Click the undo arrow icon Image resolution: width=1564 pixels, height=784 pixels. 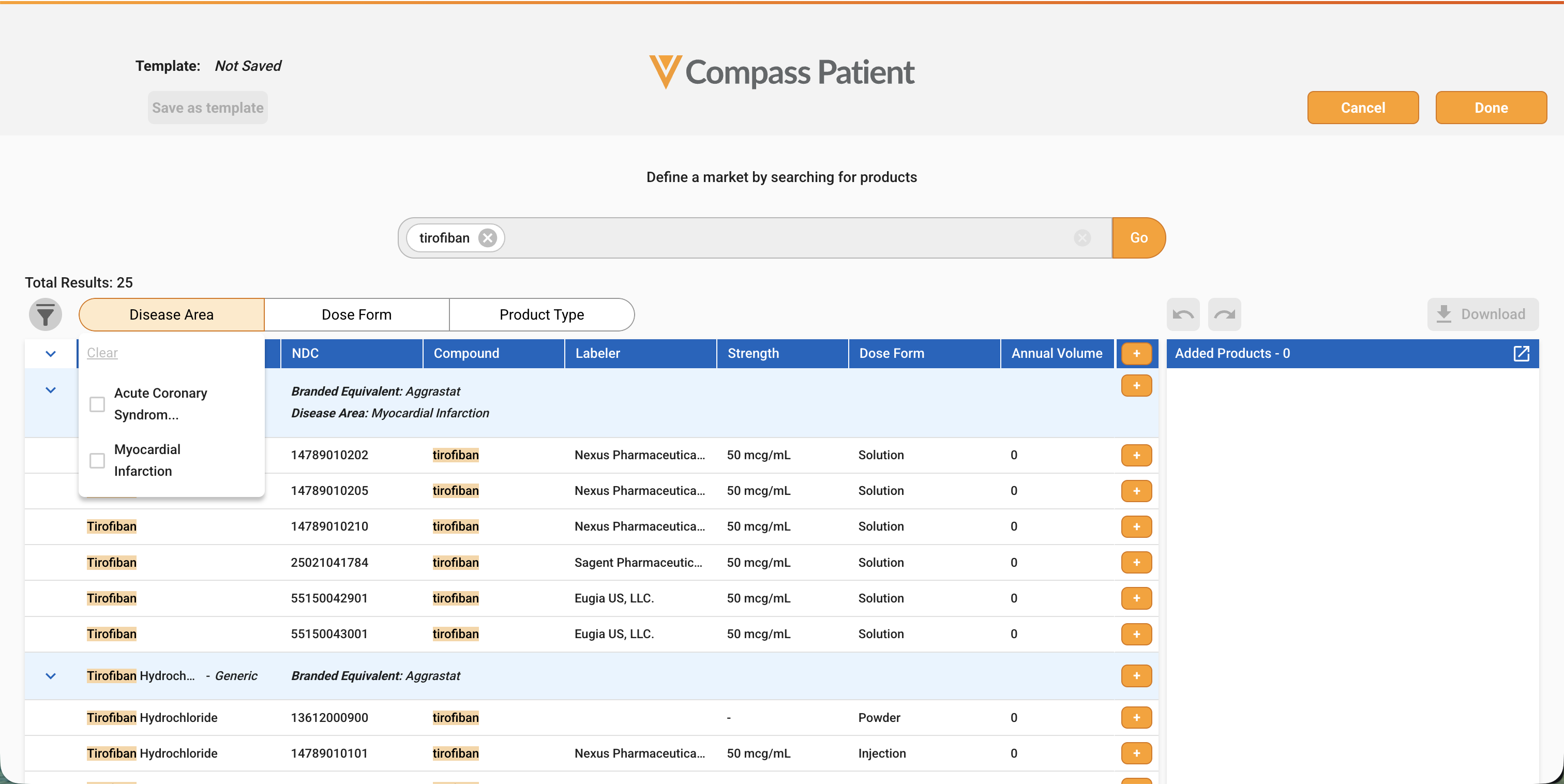pyautogui.click(x=1183, y=314)
